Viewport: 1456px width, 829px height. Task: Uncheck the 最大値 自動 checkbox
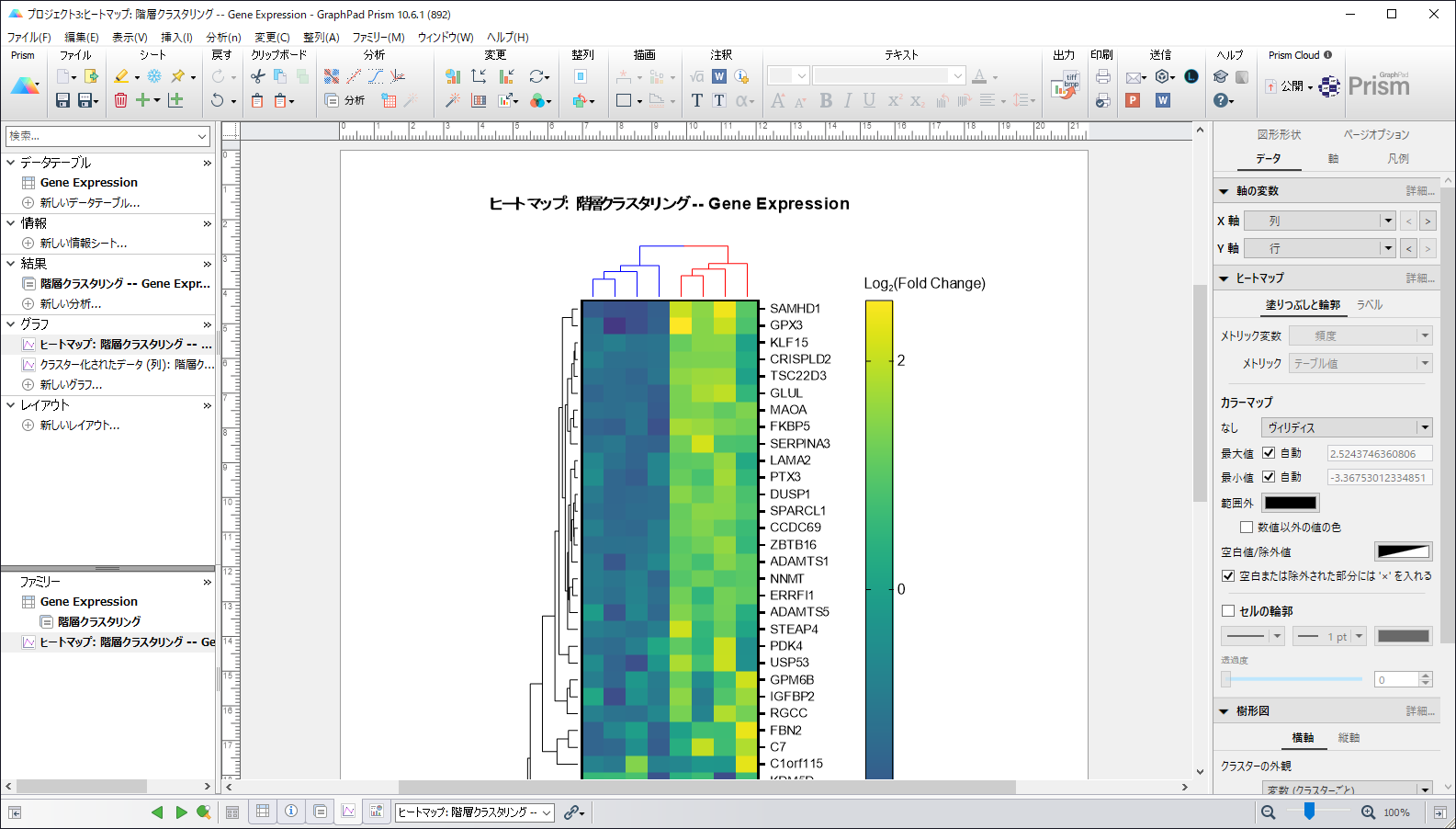(x=1269, y=453)
